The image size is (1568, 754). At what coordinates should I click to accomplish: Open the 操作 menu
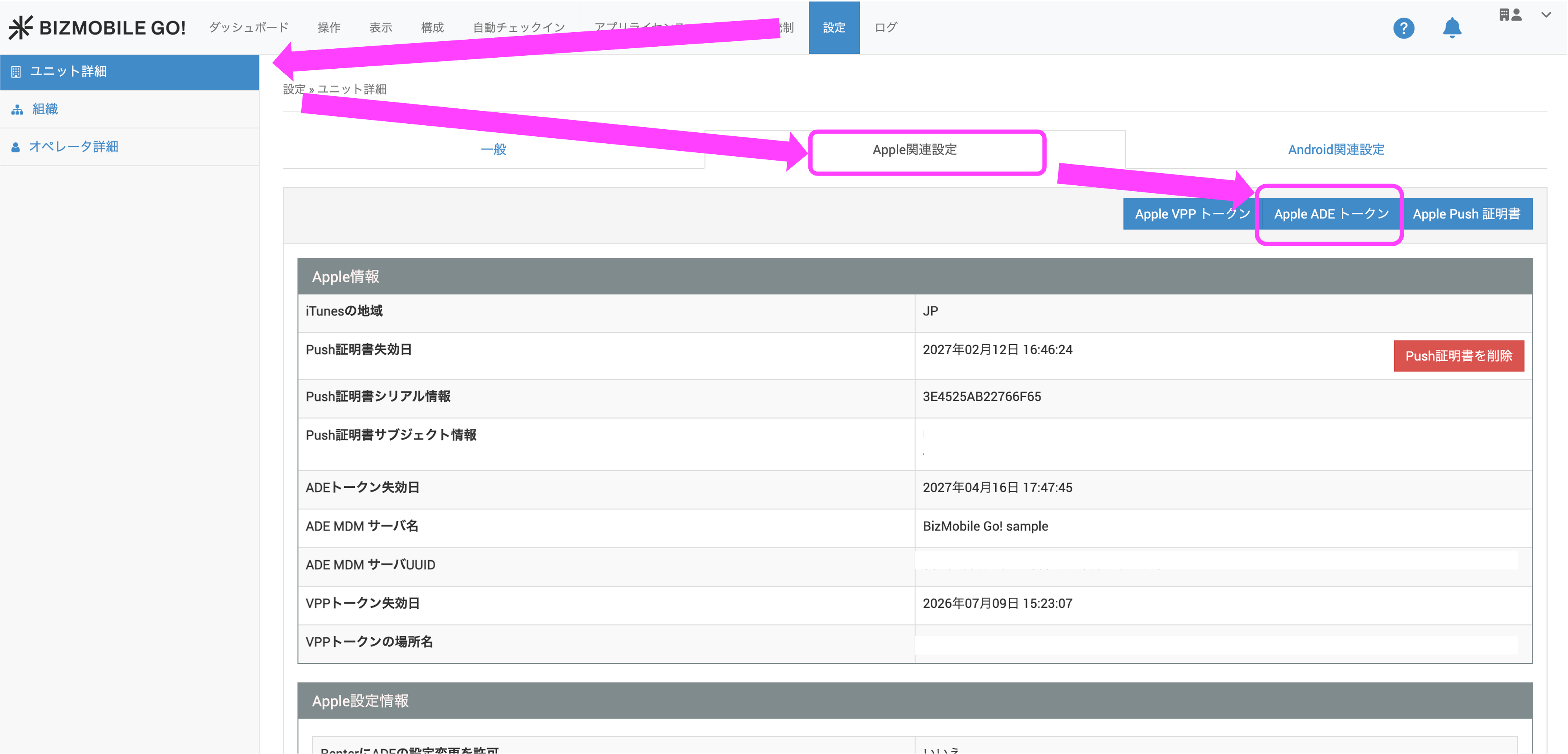[329, 27]
